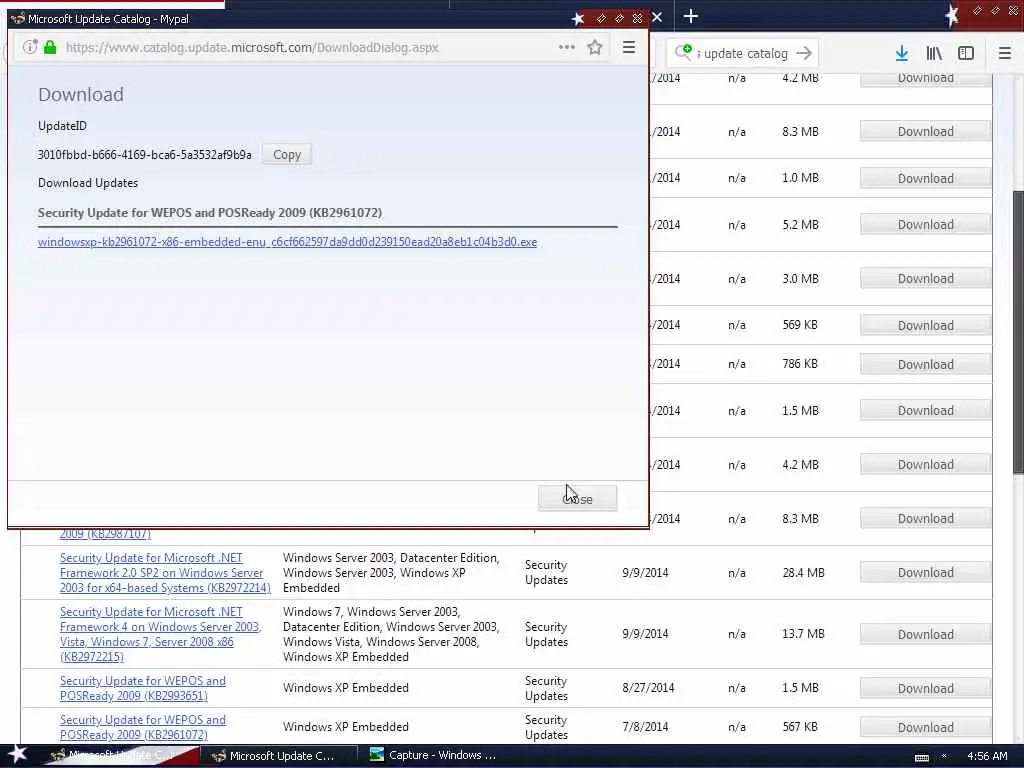Open the library bookshelf icon
The height and width of the screenshot is (768, 1024).
[x=935, y=54]
